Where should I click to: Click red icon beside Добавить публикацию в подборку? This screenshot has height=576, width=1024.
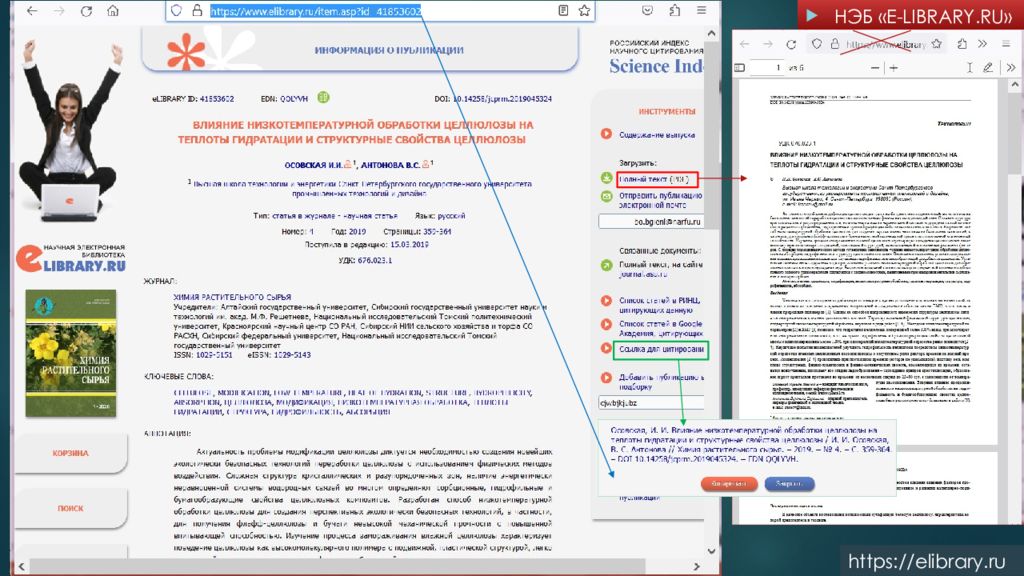pyautogui.click(x=606, y=377)
